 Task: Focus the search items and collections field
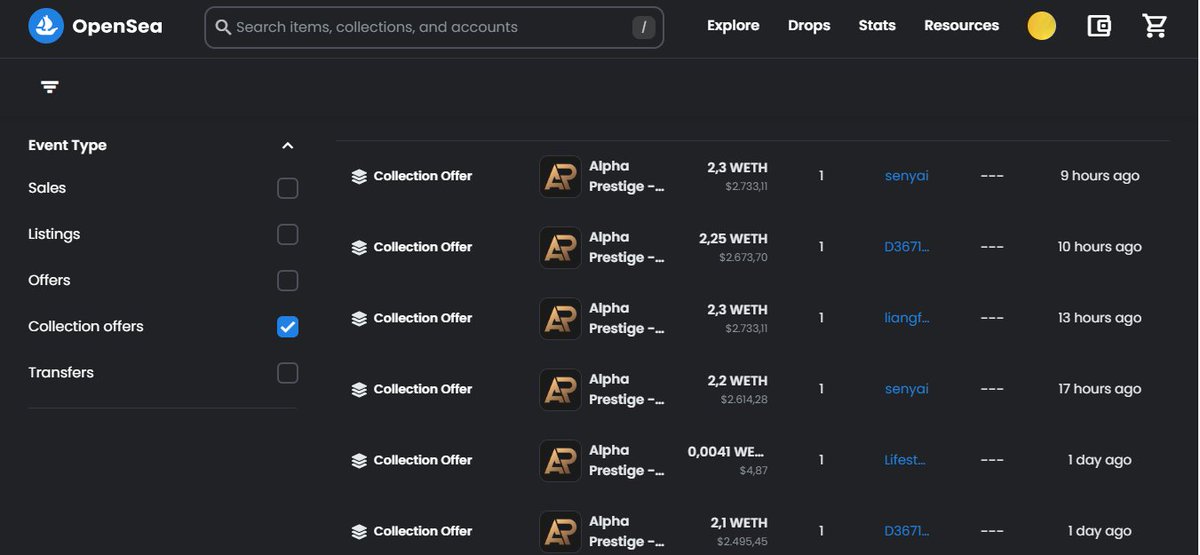pyautogui.click(x=434, y=27)
